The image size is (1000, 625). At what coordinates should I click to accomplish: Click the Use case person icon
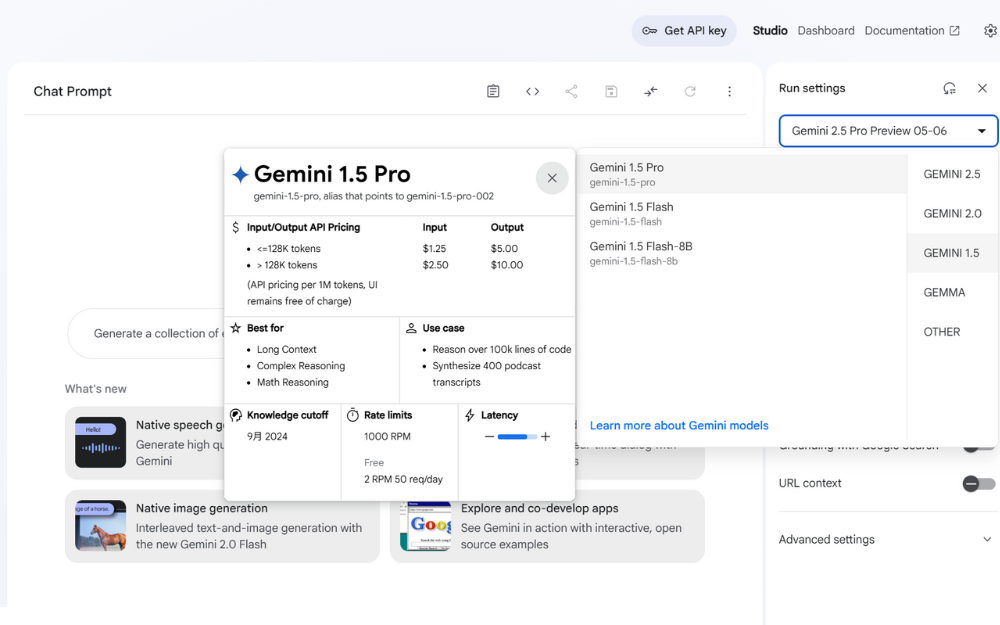(x=411, y=328)
